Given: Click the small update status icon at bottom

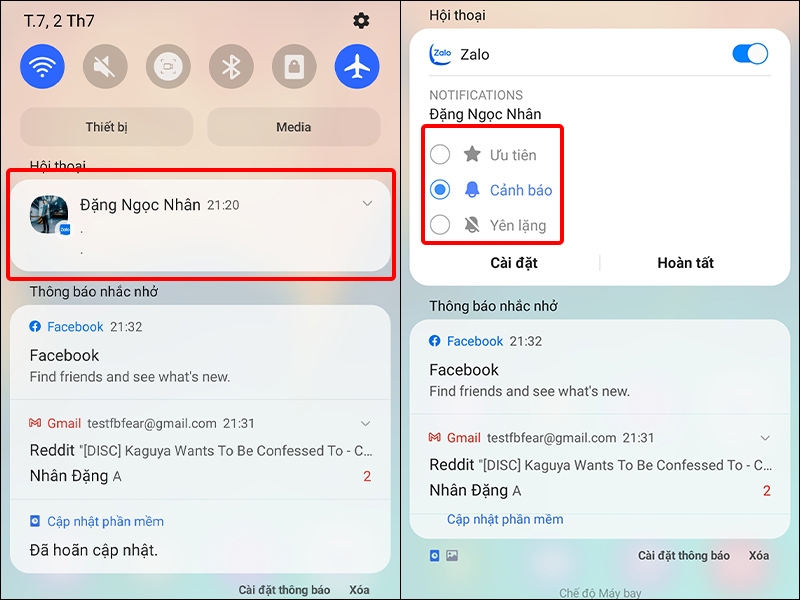Looking at the screenshot, I should (x=435, y=556).
